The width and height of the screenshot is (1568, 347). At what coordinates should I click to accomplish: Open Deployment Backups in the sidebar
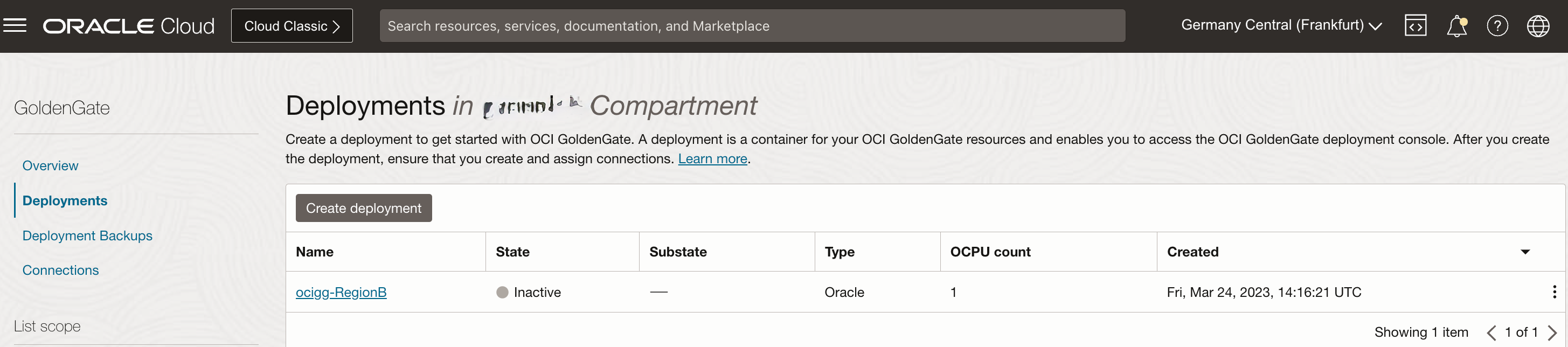click(x=87, y=235)
